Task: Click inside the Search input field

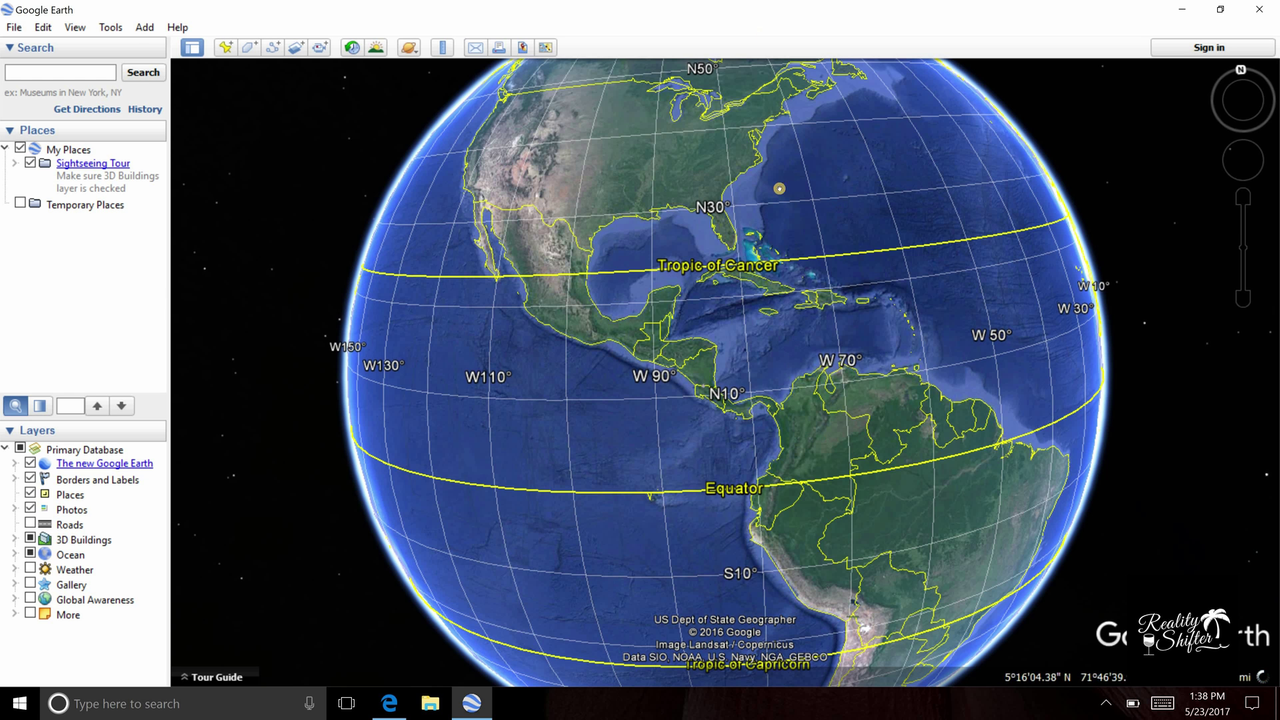Action: point(61,73)
